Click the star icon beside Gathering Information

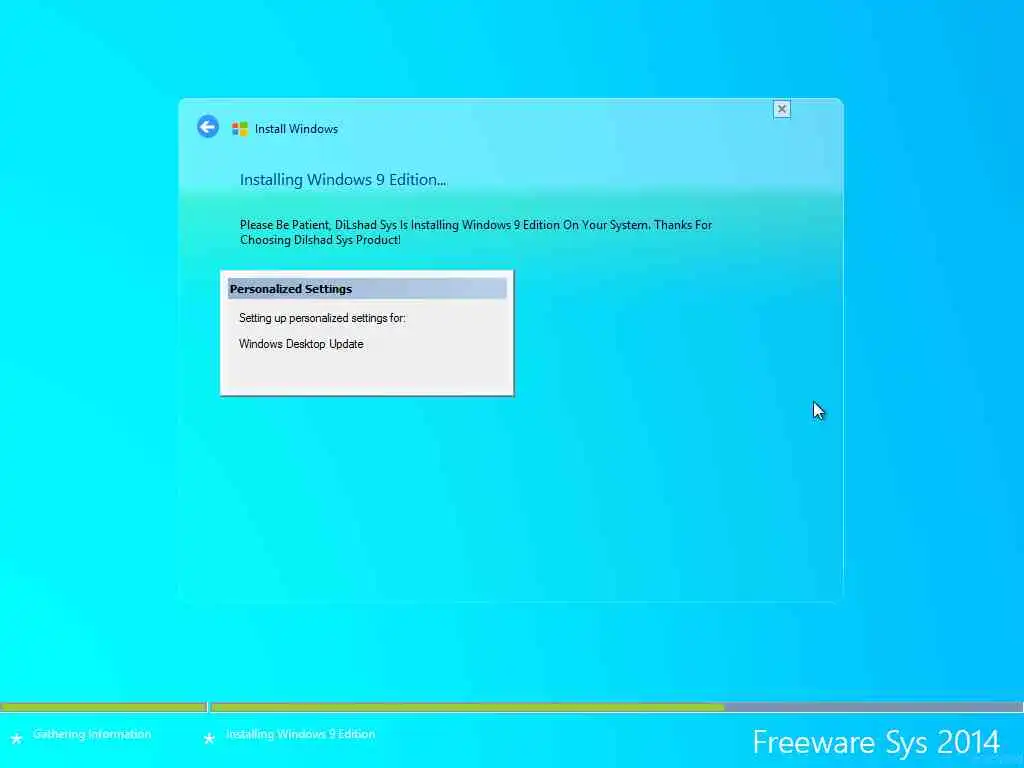pyautogui.click(x=16, y=738)
